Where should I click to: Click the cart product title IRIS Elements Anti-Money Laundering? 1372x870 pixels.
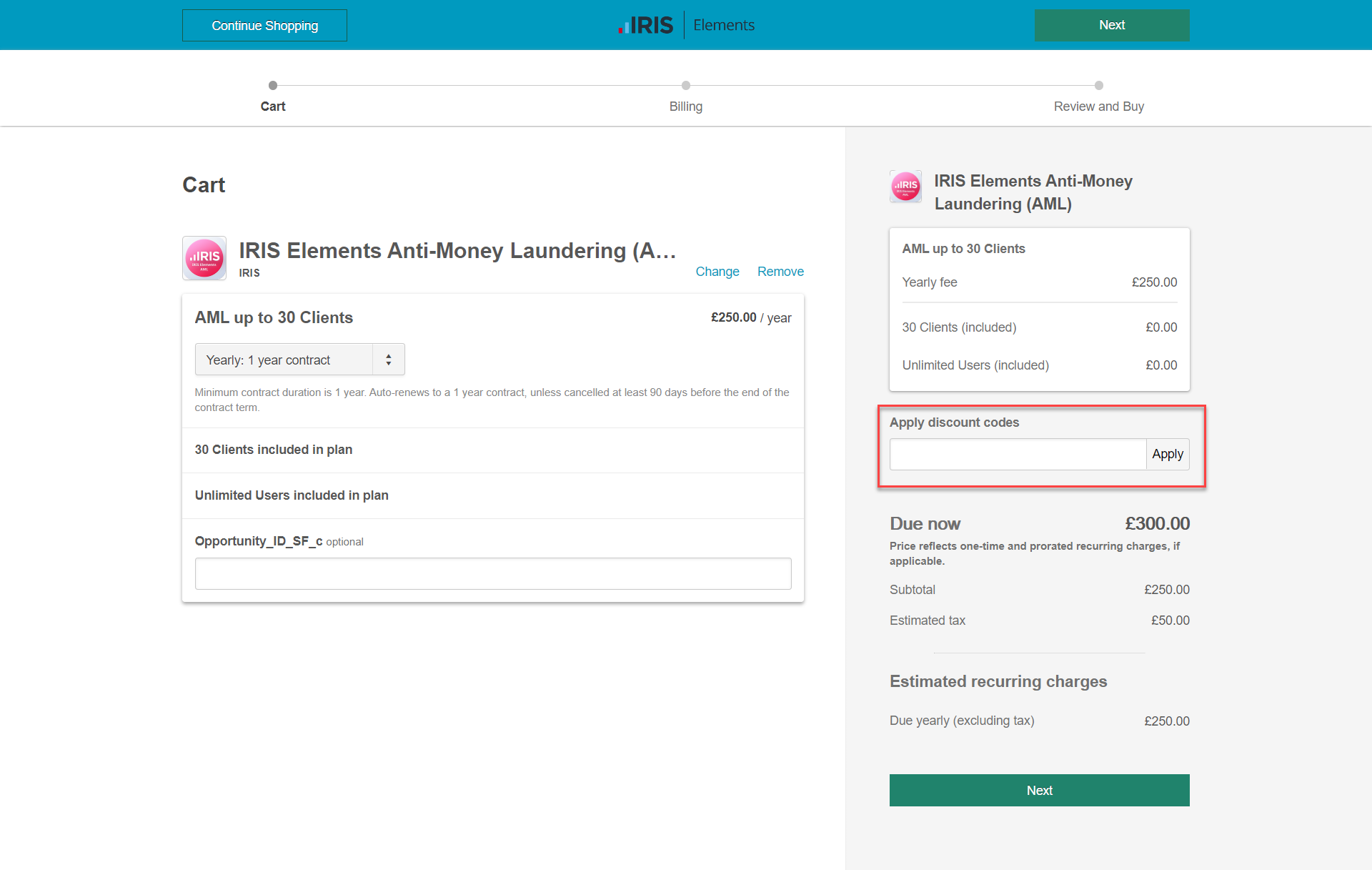coord(457,251)
